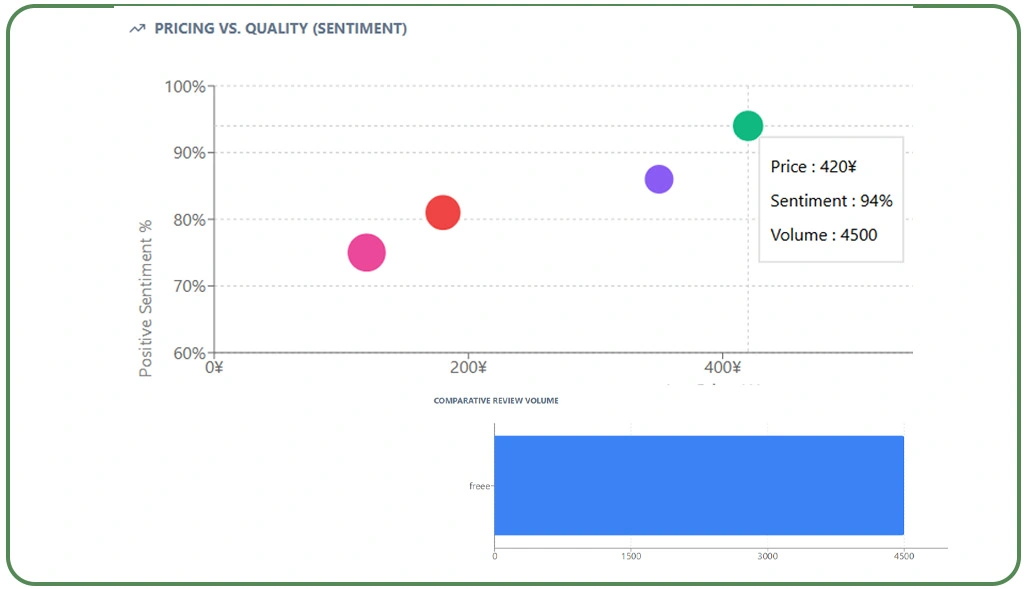Click the blue review volume bar
Screen dimensions: 1026x589
(x=700, y=485)
